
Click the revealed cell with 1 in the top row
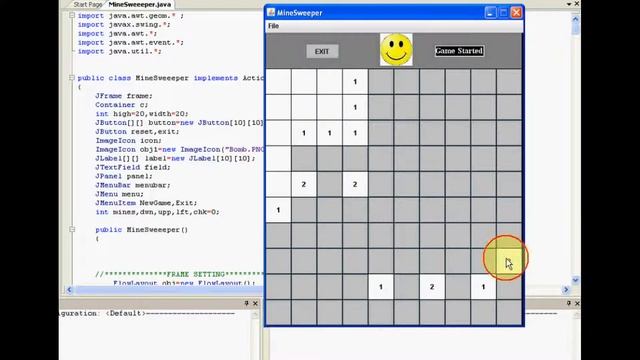[x=355, y=82]
